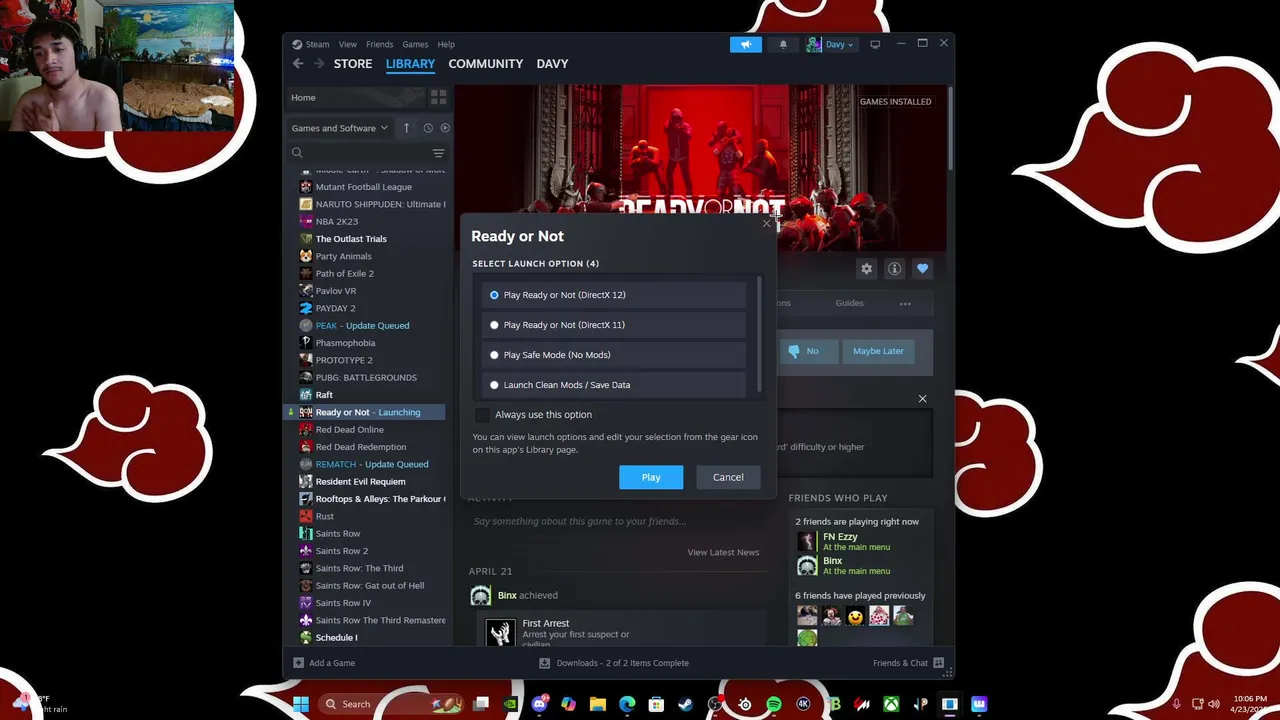The height and width of the screenshot is (720, 1280).
Task: Open the game info icon on Ready or Not page
Action: [x=895, y=268]
